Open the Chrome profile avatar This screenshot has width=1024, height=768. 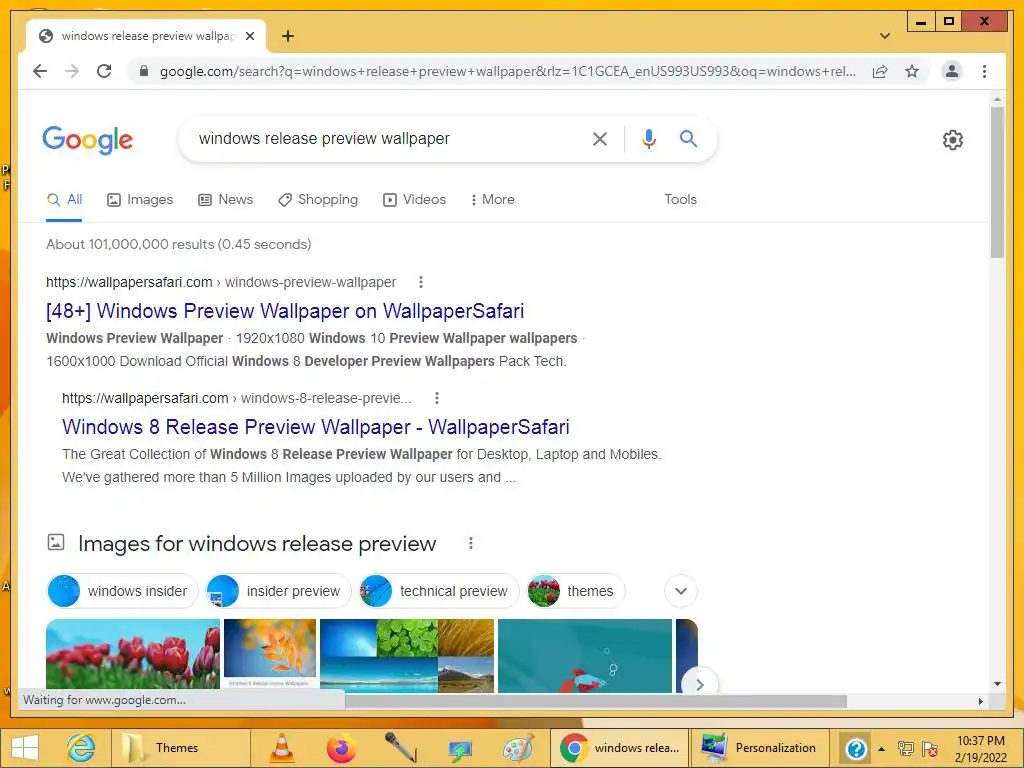click(952, 71)
